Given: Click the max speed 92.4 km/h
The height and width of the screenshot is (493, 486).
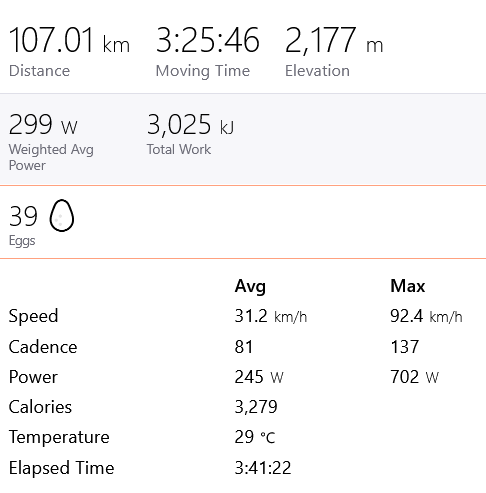Looking at the screenshot, I should (x=426, y=316).
